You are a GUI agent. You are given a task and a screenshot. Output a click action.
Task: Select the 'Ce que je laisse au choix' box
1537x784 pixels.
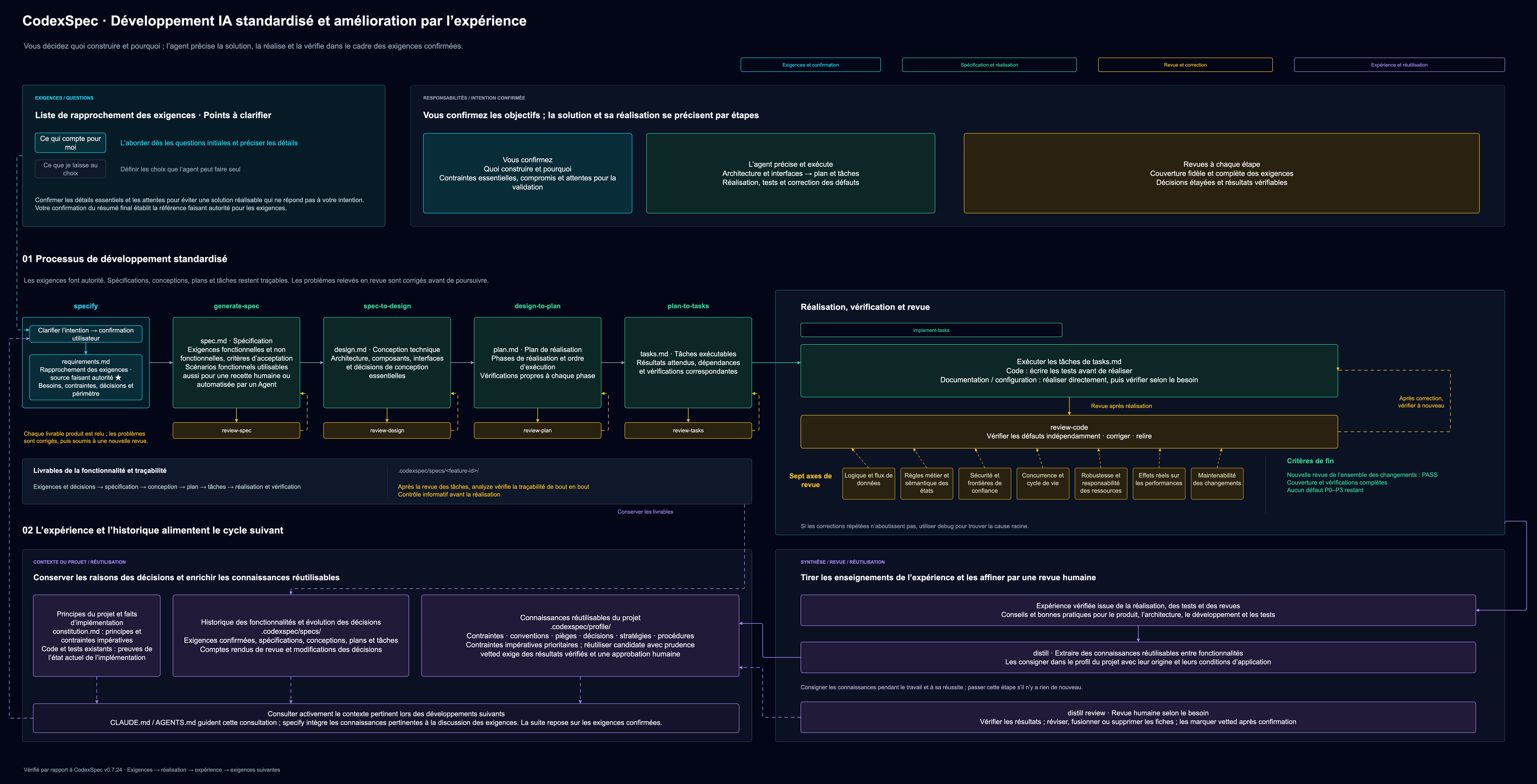click(x=71, y=169)
